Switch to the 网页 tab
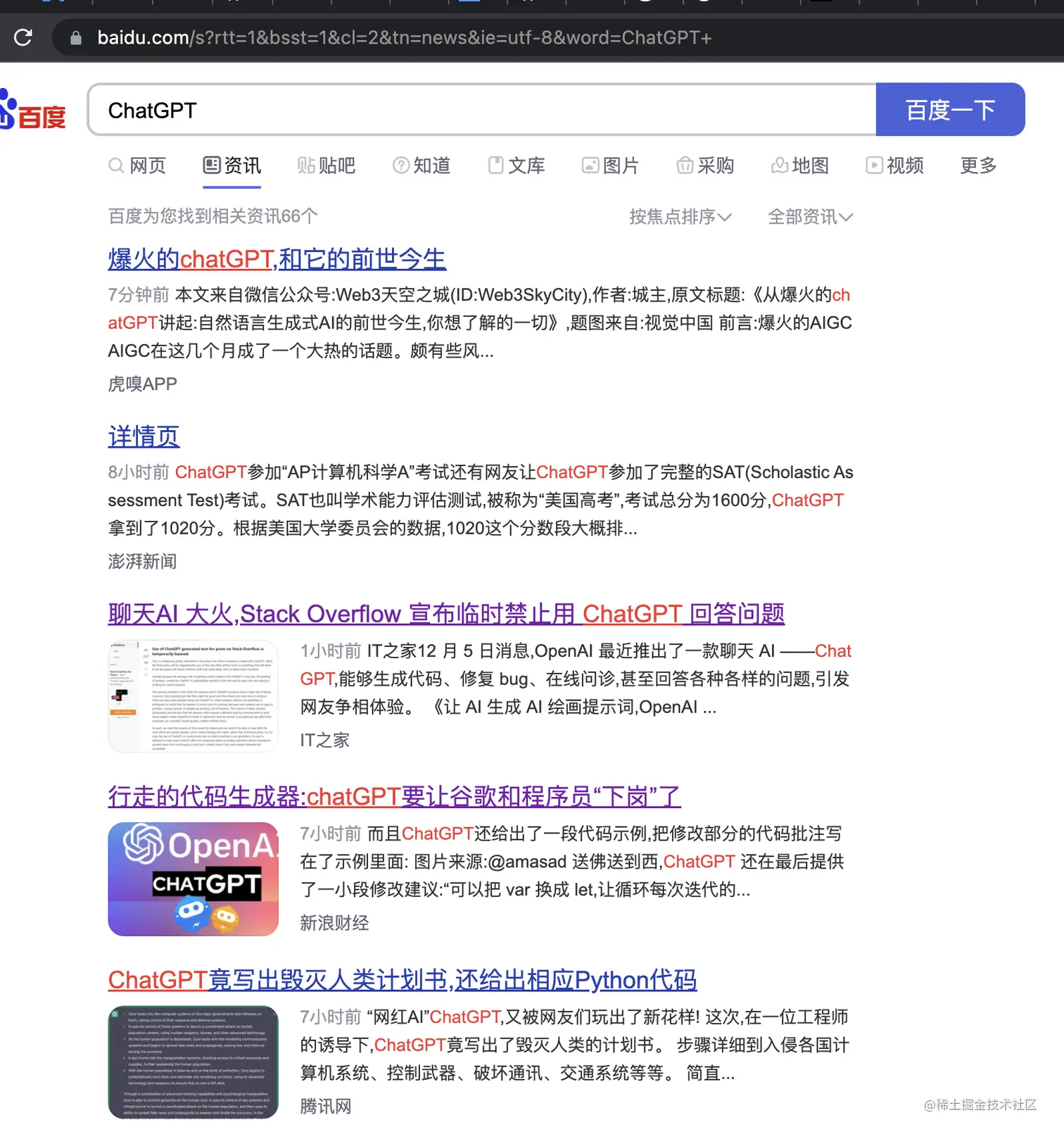1064x1139 pixels. pos(137,165)
